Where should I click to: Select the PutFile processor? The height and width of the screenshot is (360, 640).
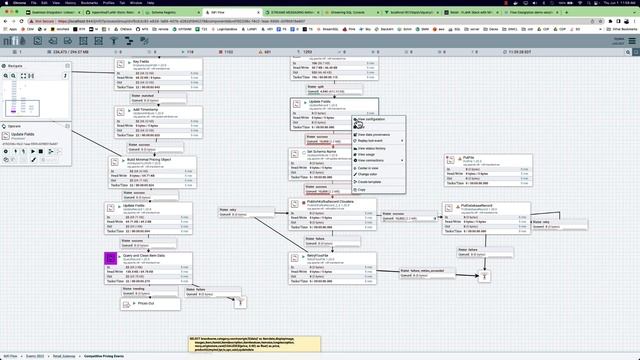point(489,170)
